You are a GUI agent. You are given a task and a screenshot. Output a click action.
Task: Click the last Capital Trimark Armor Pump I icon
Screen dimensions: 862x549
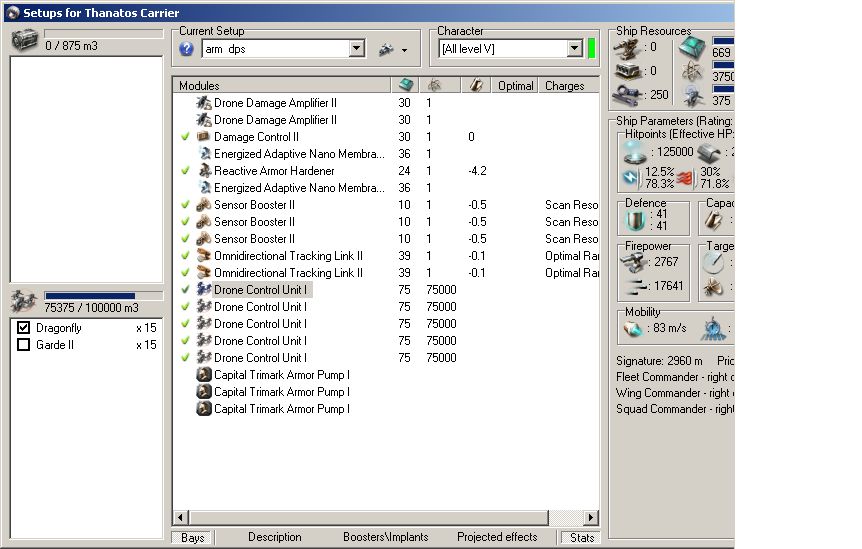click(204, 409)
